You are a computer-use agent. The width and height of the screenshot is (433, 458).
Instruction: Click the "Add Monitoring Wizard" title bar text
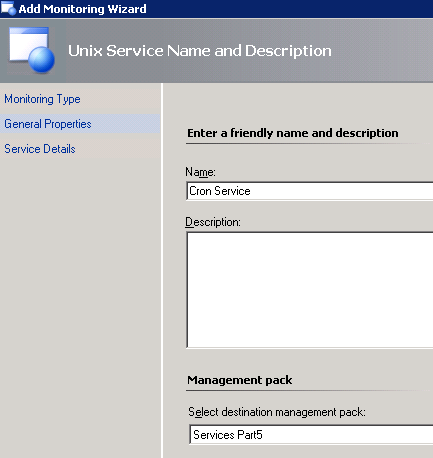[82, 9]
